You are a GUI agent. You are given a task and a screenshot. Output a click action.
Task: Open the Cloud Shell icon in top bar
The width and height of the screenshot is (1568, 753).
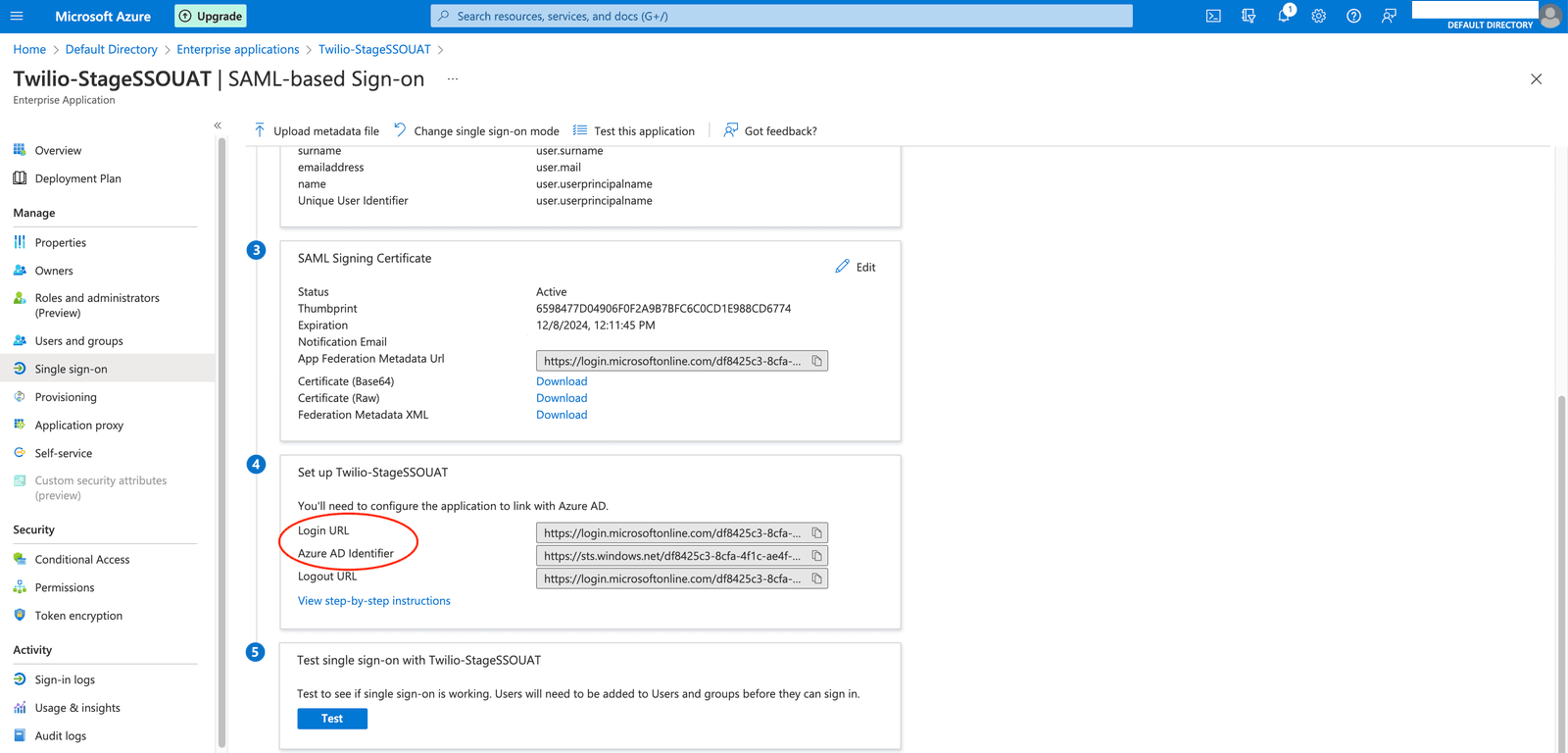point(1213,16)
